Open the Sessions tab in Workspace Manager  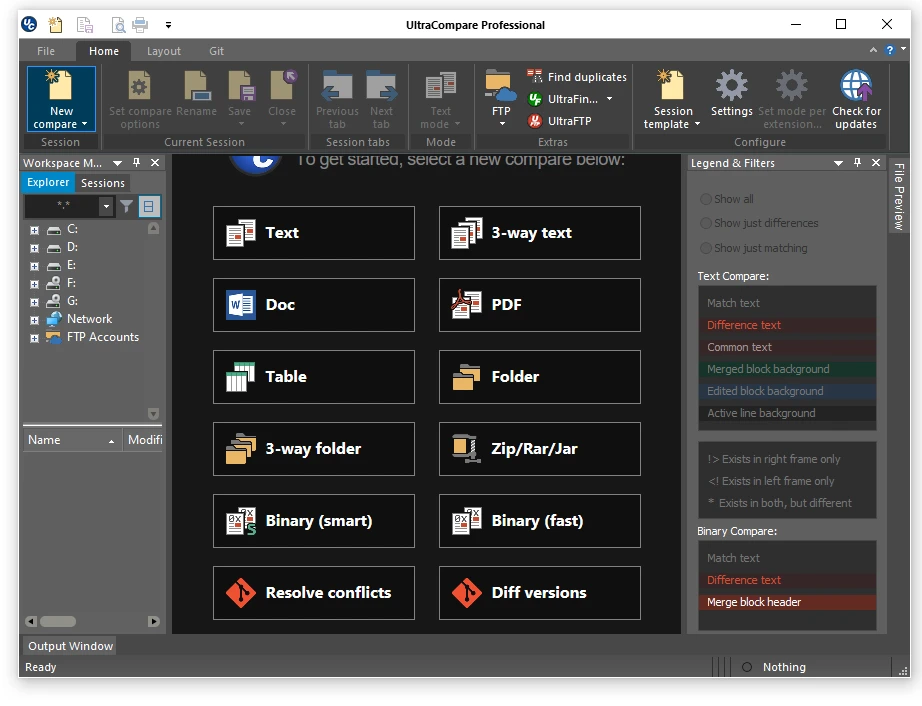103,183
